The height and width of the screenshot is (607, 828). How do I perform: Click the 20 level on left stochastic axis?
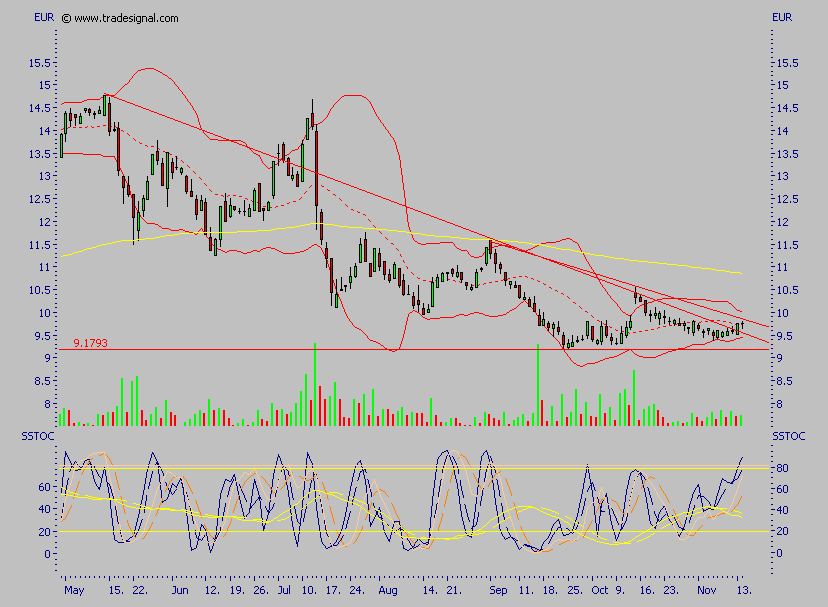[43, 531]
